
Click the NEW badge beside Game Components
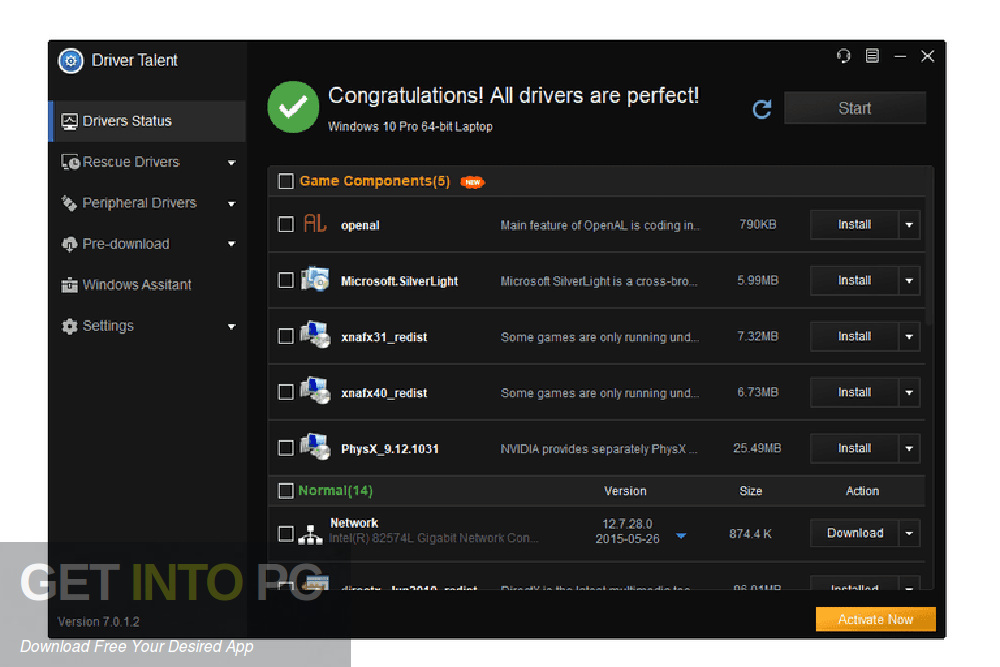click(473, 182)
